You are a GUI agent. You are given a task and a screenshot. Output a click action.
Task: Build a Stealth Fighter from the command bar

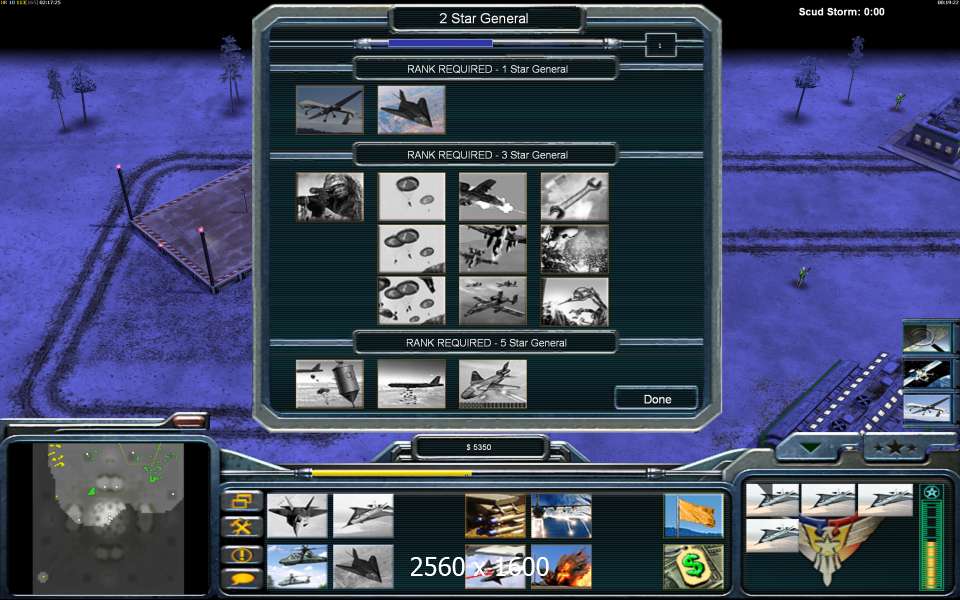click(363, 567)
